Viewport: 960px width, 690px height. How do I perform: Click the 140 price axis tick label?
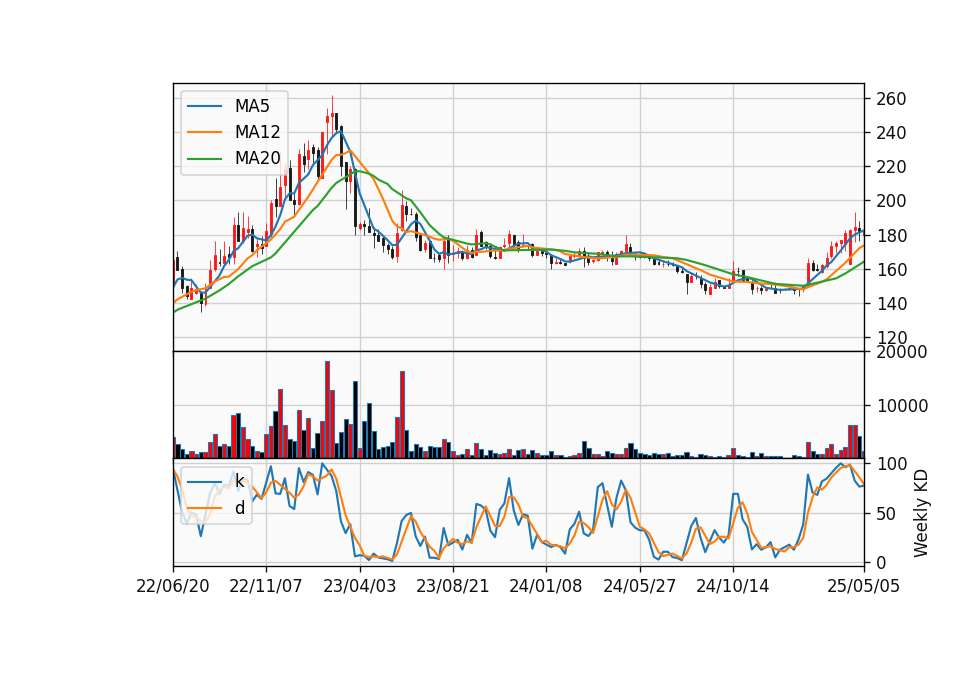pos(891,304)
